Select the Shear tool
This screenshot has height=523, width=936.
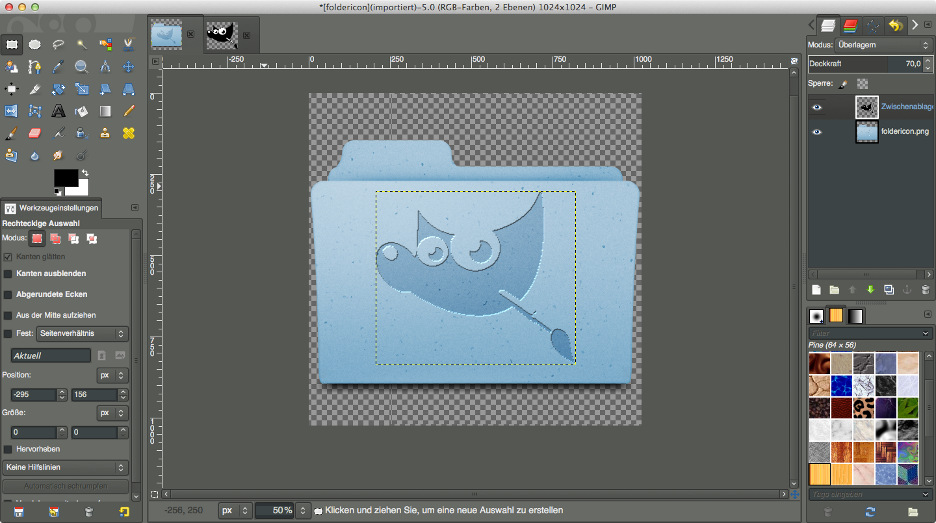click(x=105, y=89)
